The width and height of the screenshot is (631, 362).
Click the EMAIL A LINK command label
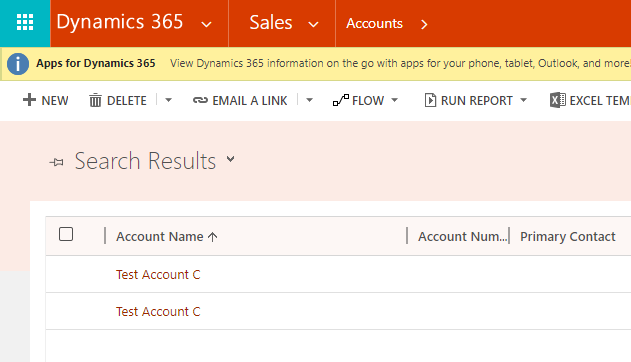tap(250, 101)
